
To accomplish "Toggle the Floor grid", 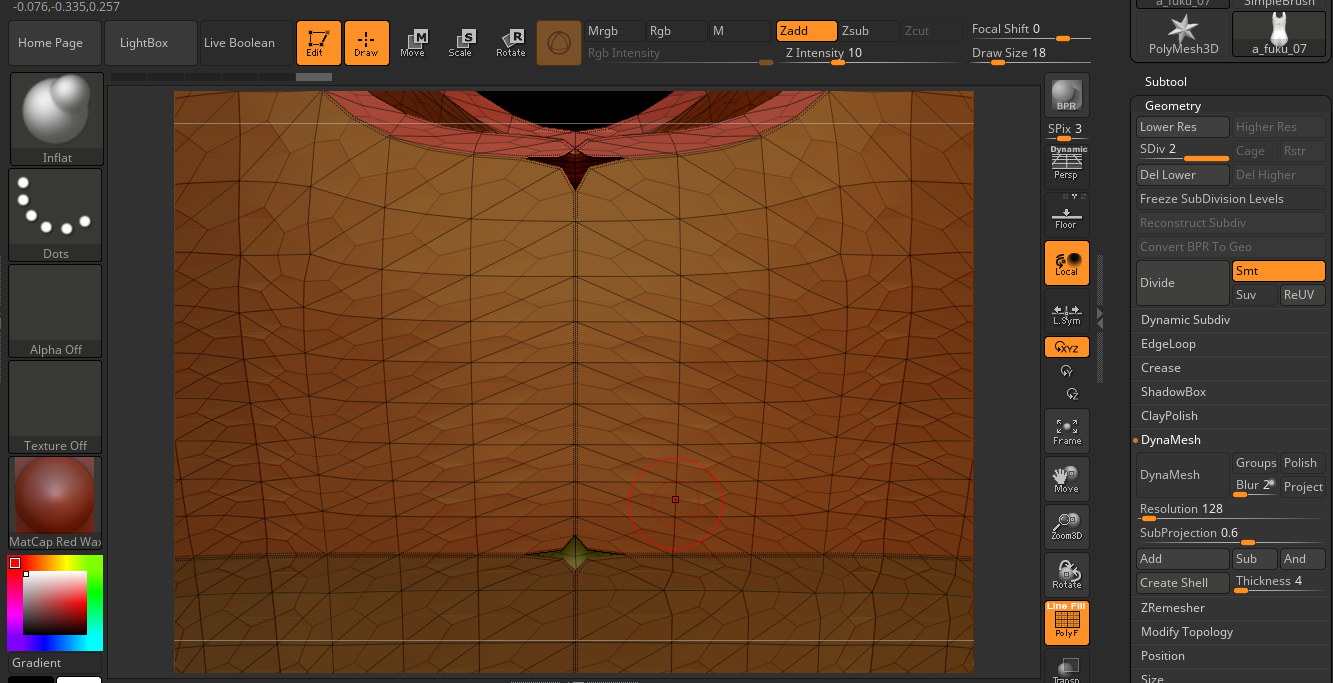I will pyautogui.click(x=1067, y=213).
